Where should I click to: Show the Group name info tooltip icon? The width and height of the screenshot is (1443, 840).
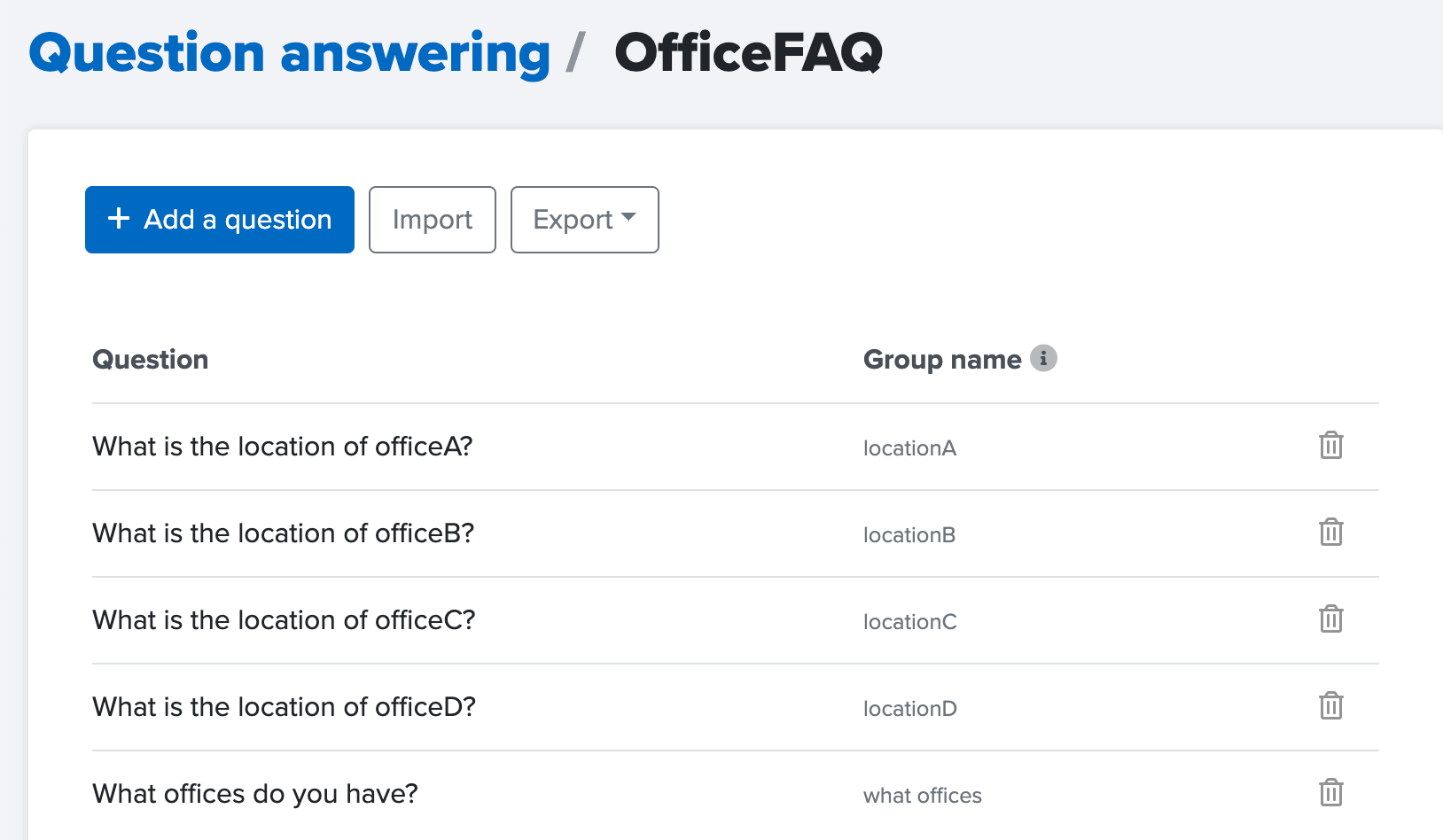pos(1043,358)
